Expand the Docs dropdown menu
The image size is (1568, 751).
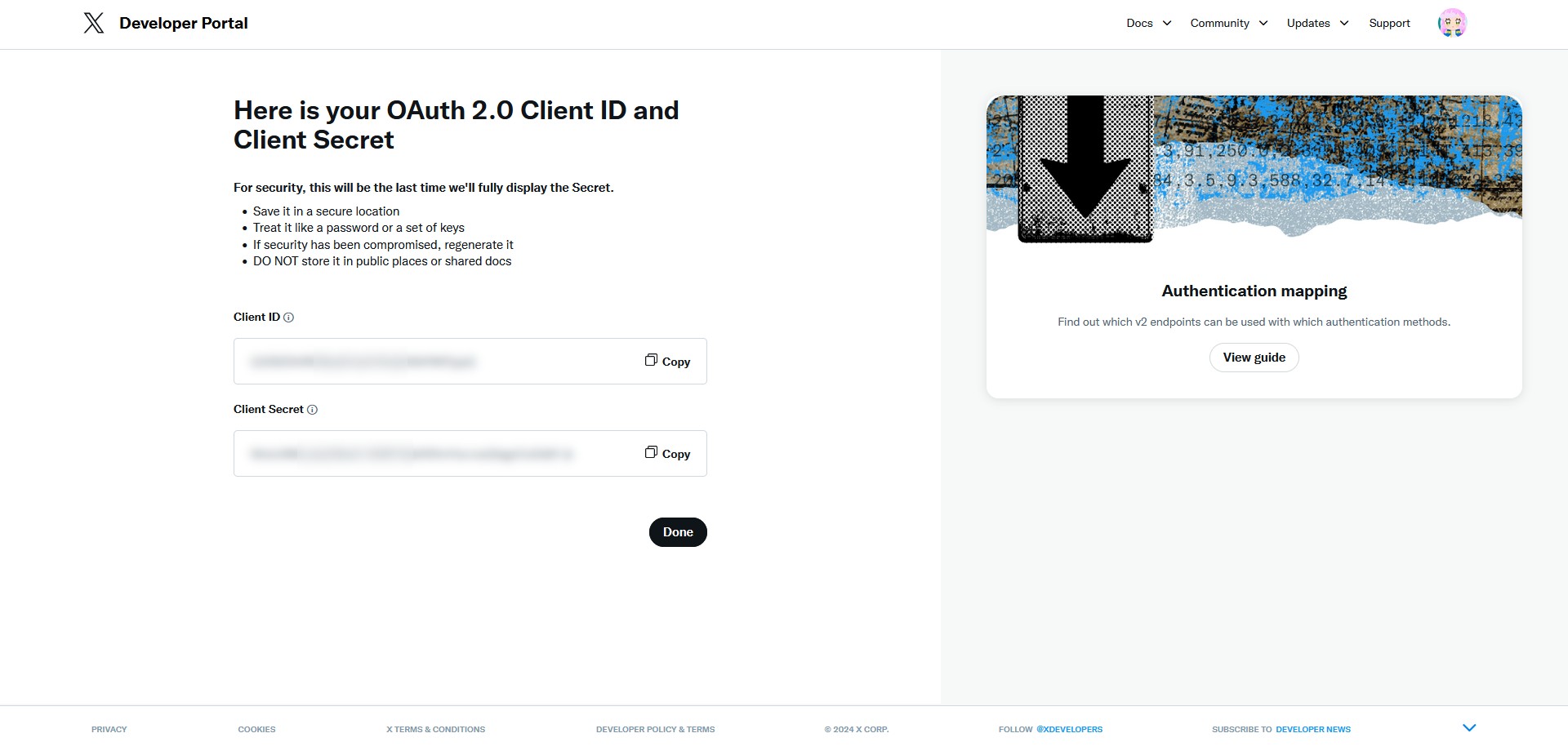click(1148, 23)
